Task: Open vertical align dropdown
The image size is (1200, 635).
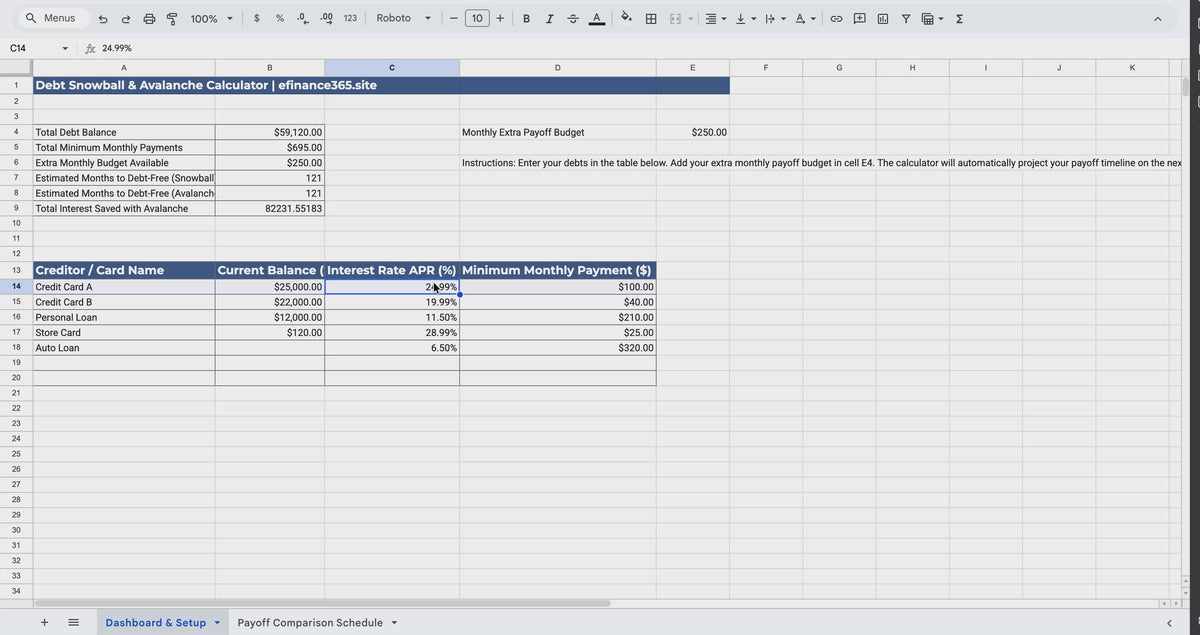Action: 745,18
